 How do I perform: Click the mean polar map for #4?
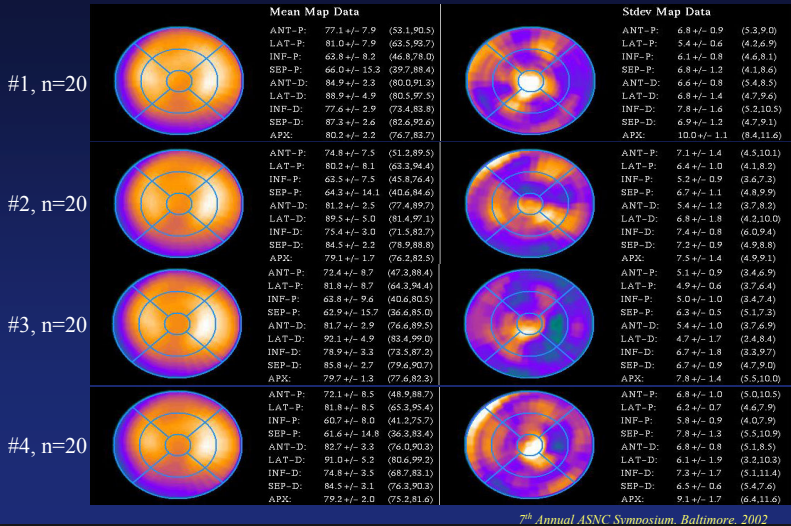[x=179, y=445]
